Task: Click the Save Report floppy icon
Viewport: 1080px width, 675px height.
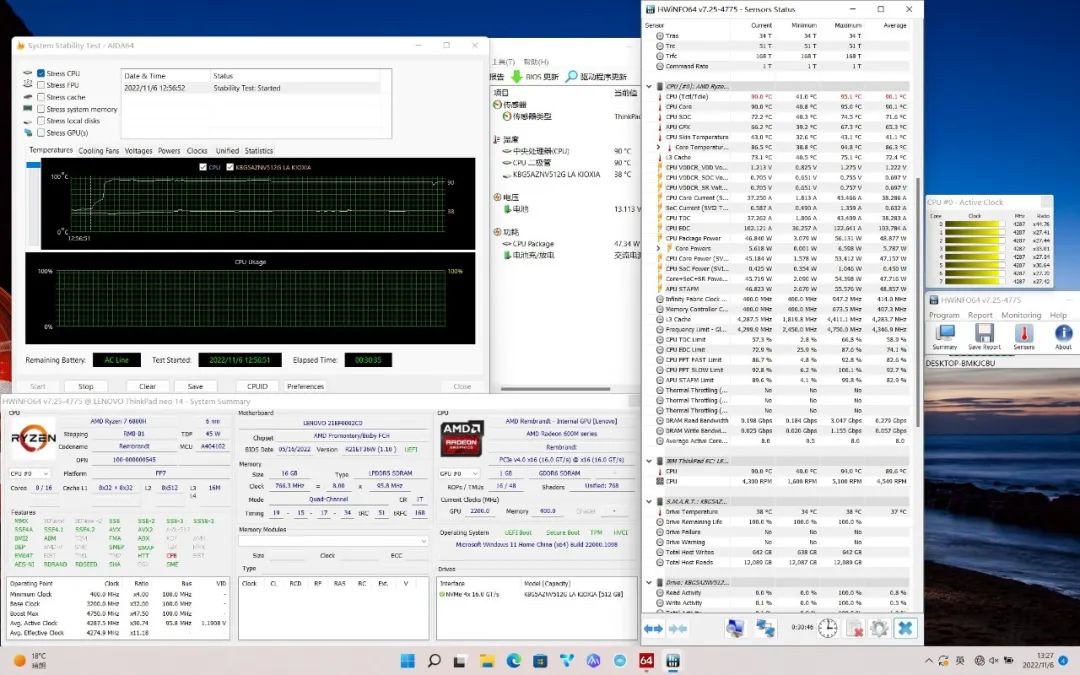Action: tap(984, 335)
